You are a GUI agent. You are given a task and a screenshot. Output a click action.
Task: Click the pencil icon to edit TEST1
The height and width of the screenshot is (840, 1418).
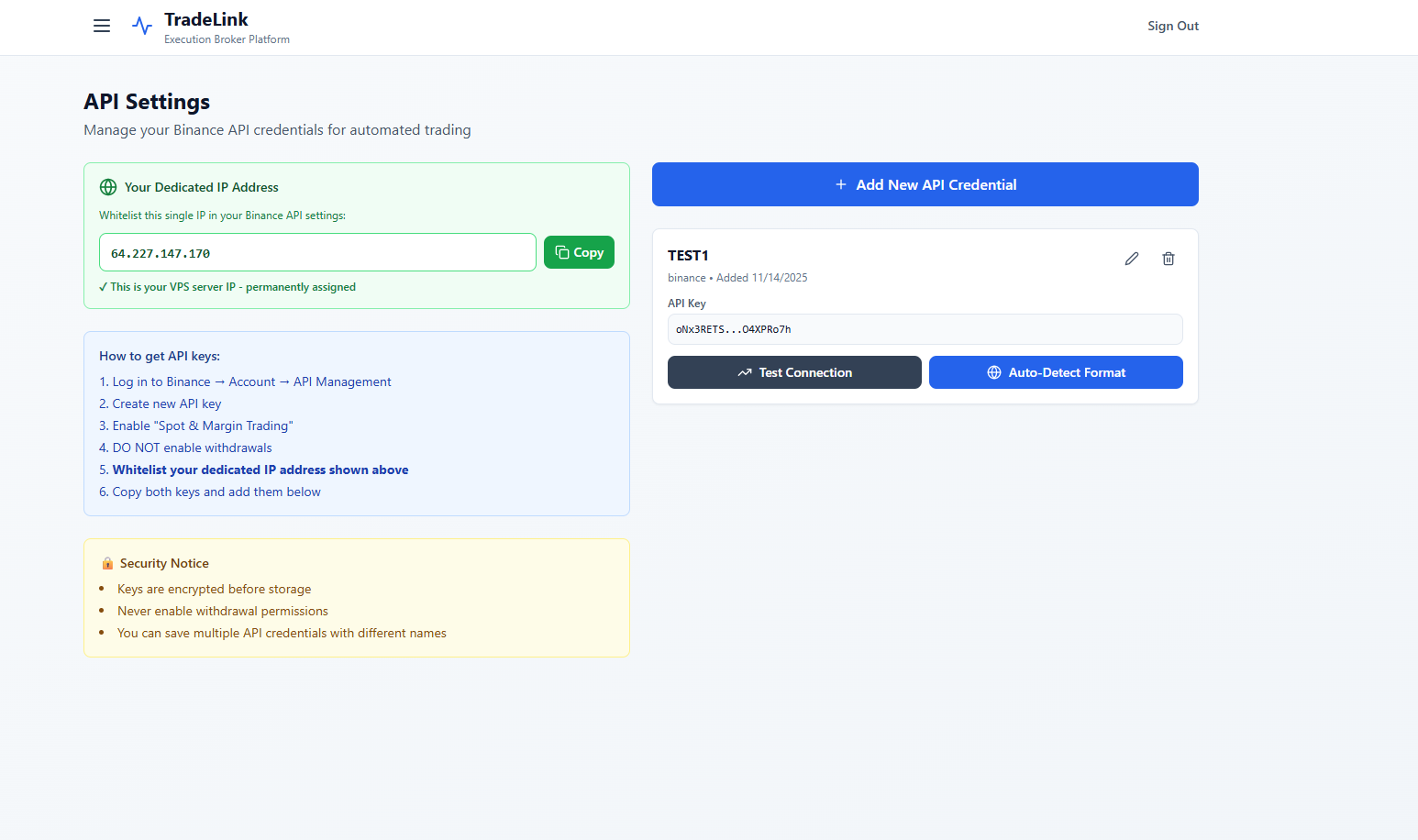pyautogui.click(x=1131, y=258)
